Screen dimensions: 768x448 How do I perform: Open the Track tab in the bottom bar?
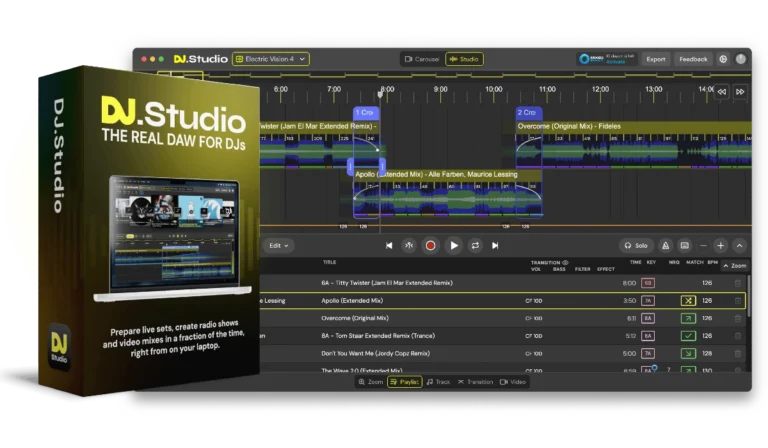point(438,382)
